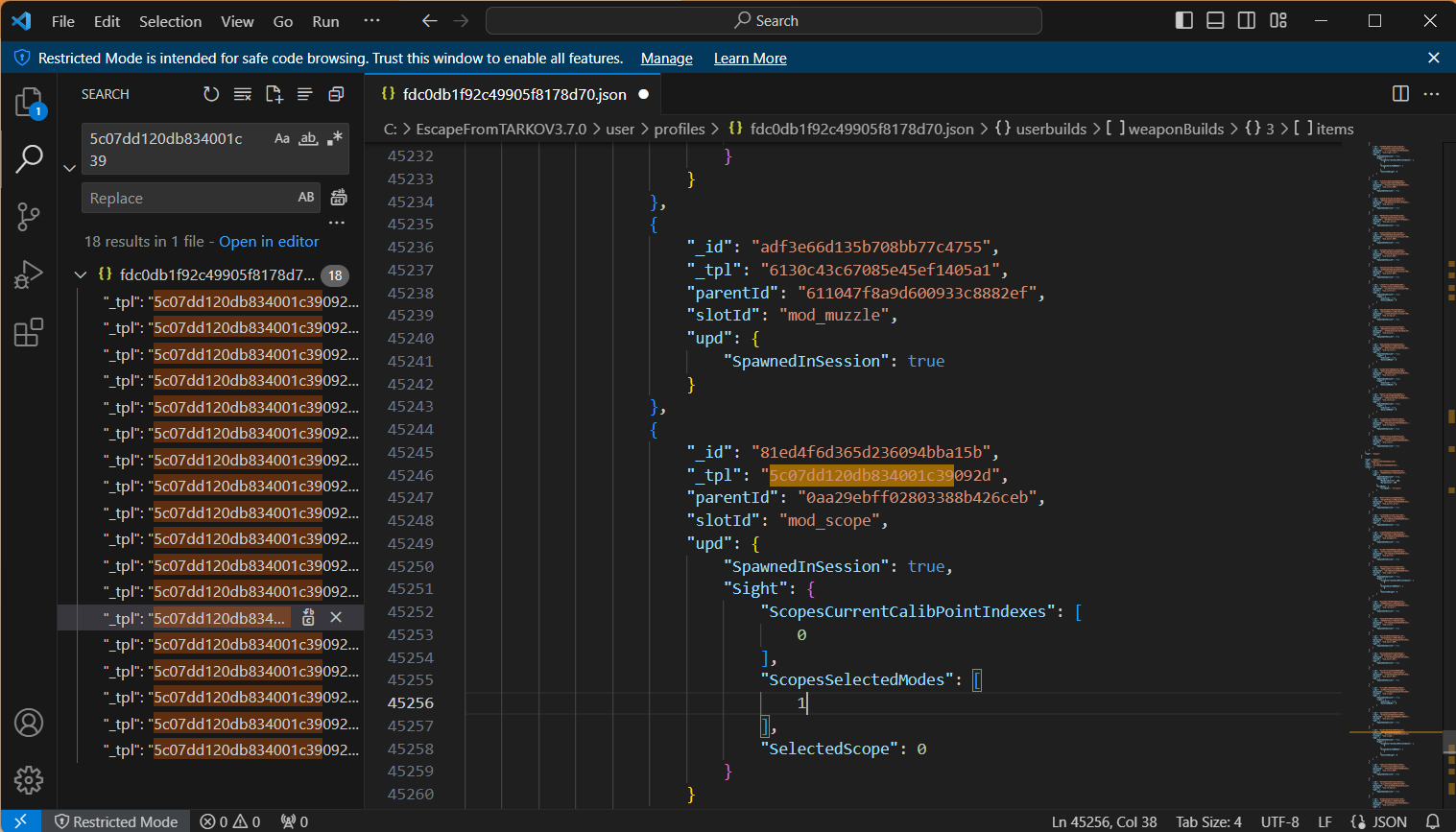Open the Explorer view in activity bar

29,102
